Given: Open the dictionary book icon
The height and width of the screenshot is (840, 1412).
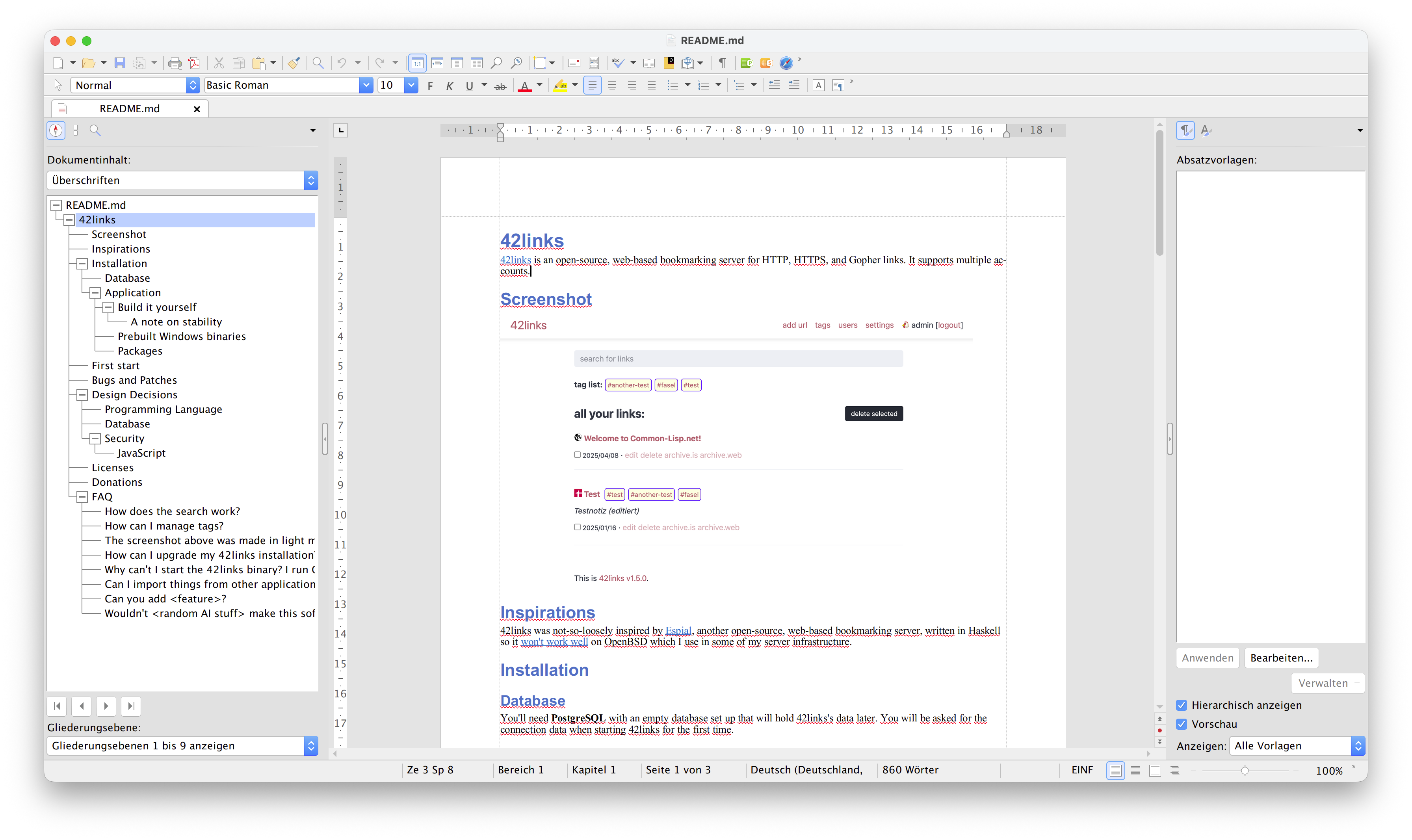Looking at the screenshot, I should [649, 63].
